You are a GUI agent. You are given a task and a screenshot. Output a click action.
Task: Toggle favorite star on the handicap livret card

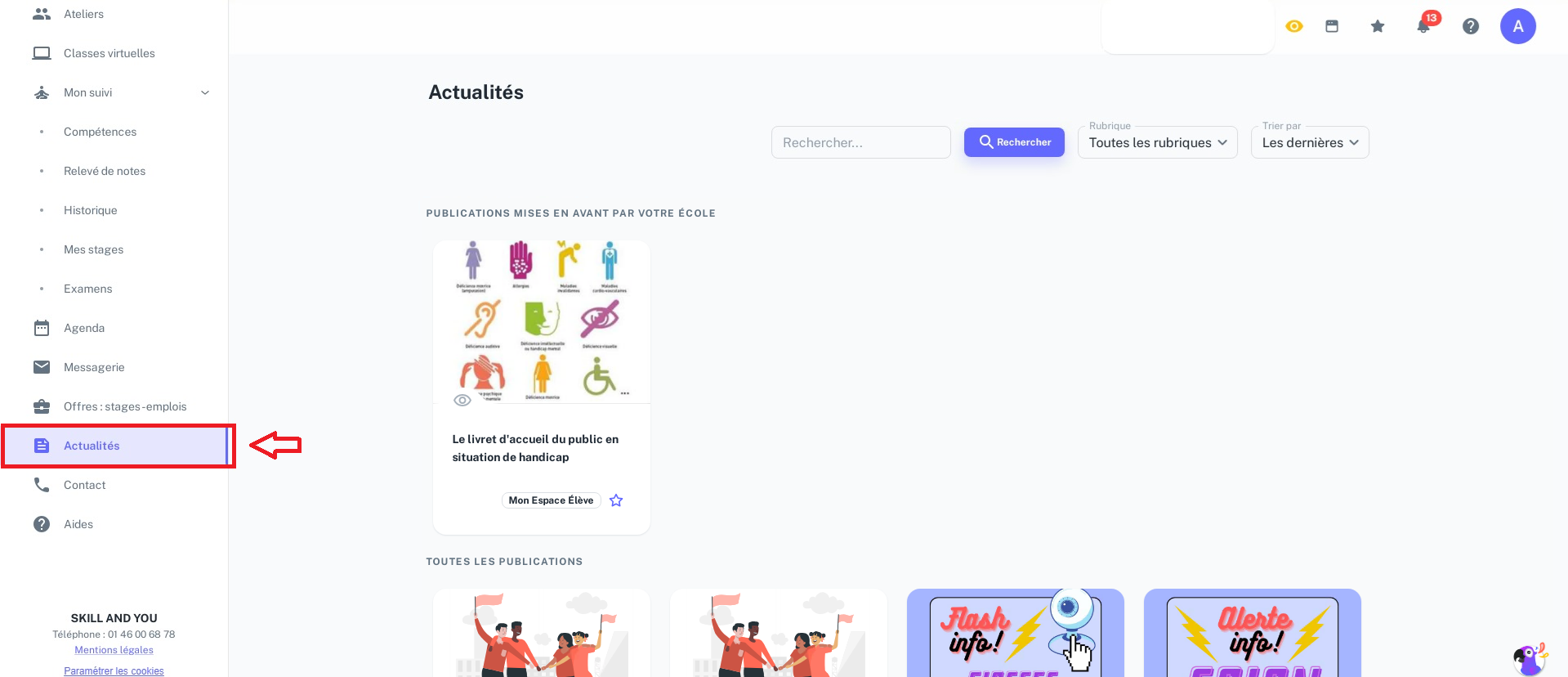tap(616, 500)
